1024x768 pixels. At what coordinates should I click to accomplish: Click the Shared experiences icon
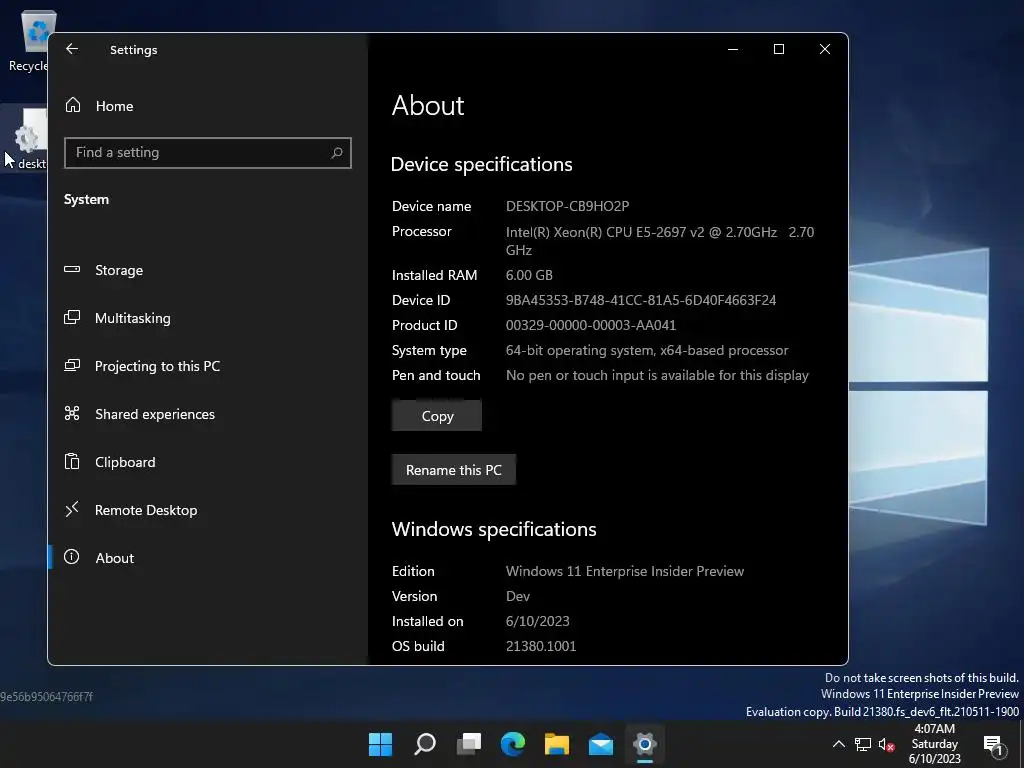pyautogui.click(x=72, y=413)
